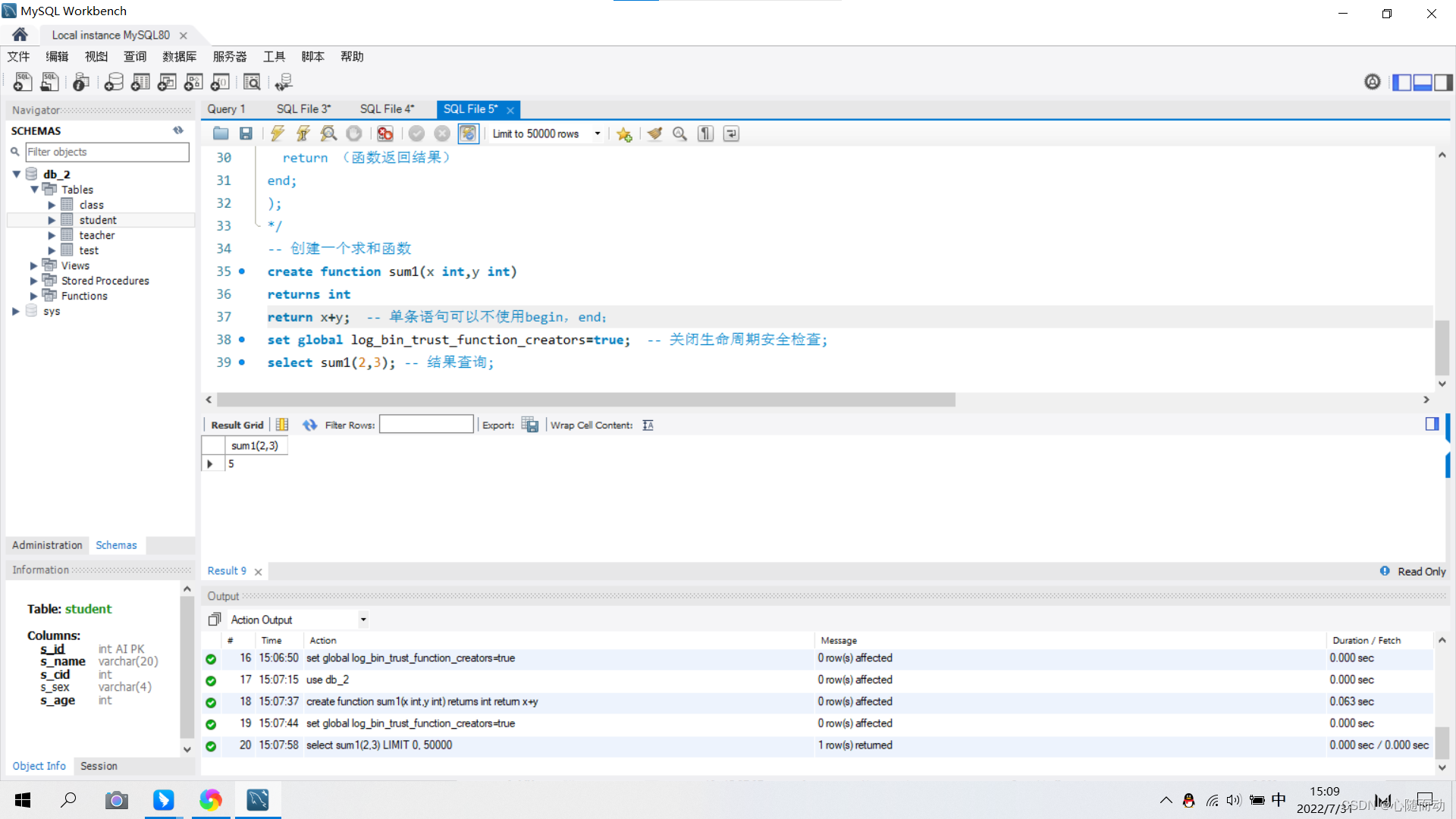
Task: Open the Session tab in information panel
Action: 99,766
